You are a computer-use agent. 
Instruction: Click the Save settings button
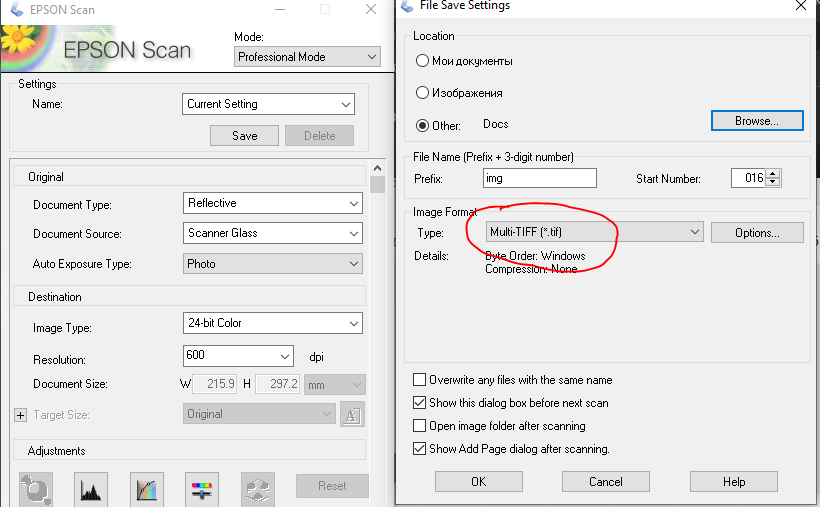(244, 136)
